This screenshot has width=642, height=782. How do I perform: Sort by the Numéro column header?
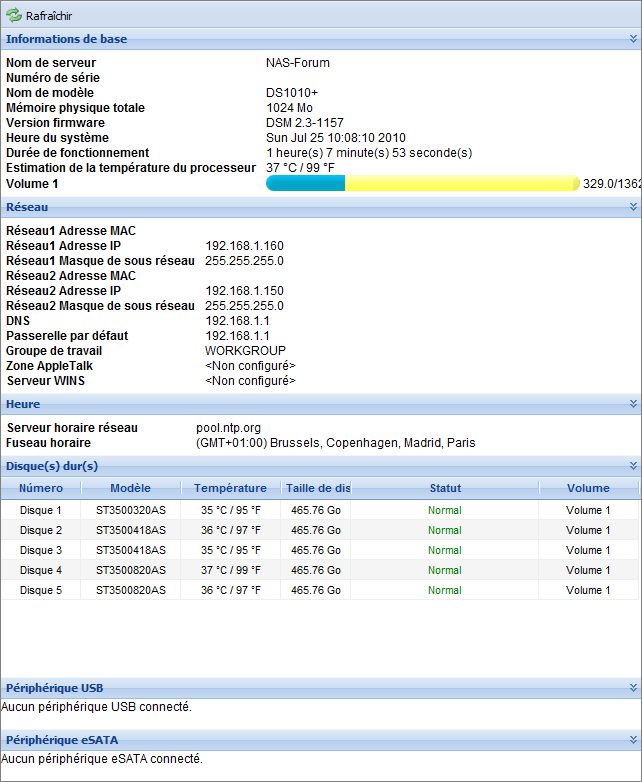pos(41,488)
